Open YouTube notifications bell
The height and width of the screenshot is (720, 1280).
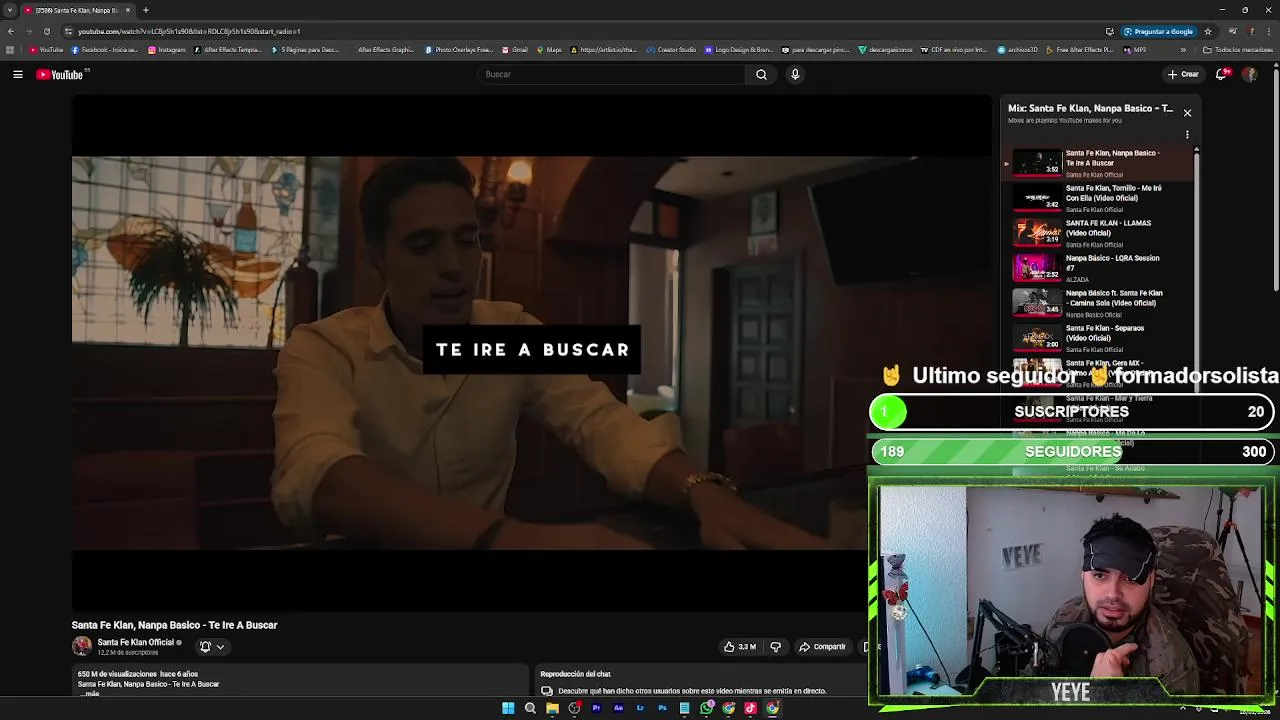coord(1222,74)
